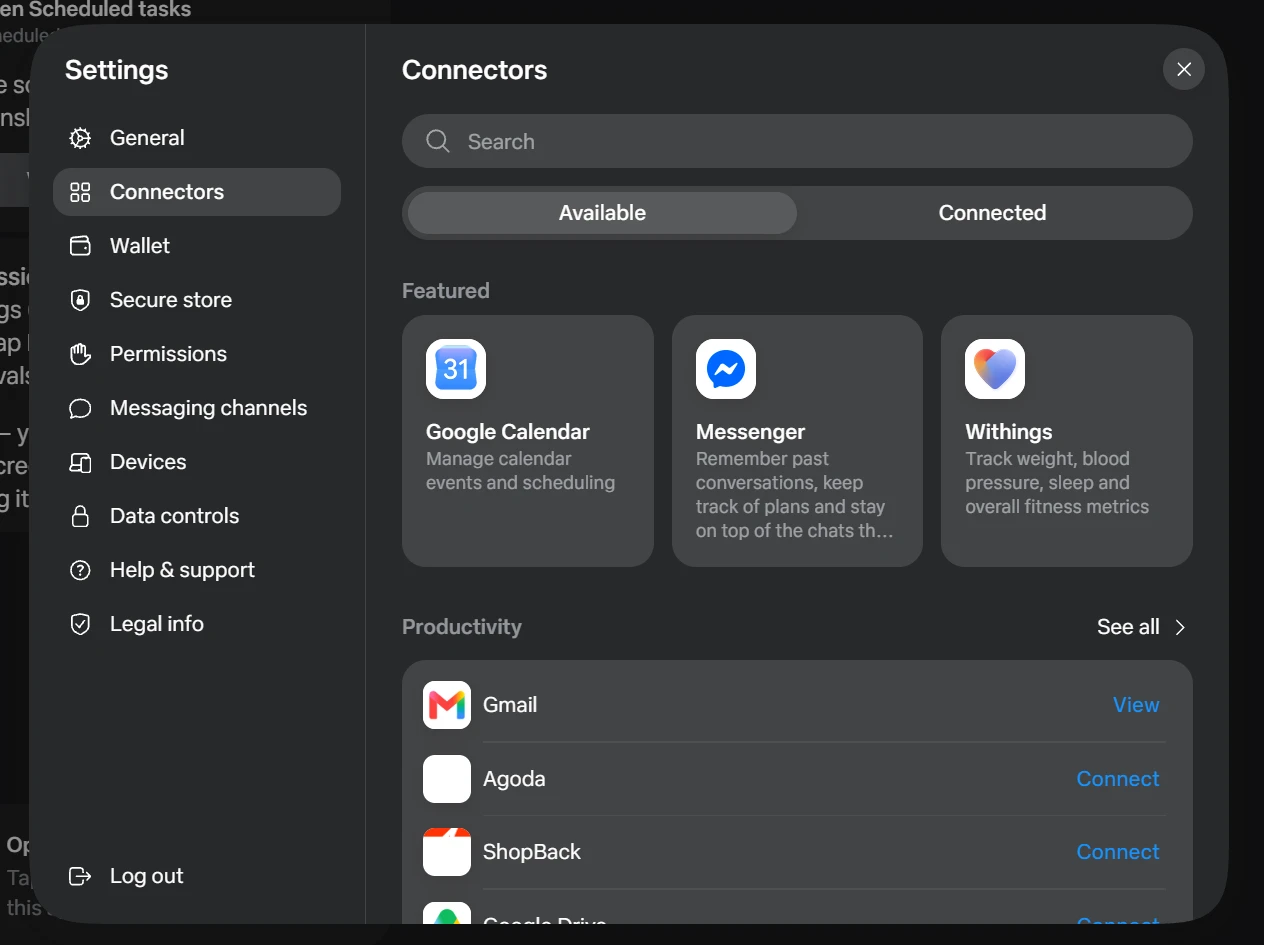Select Connectors in the settings sidebar
Screen dimensions: 1264x945
(197, 192)
